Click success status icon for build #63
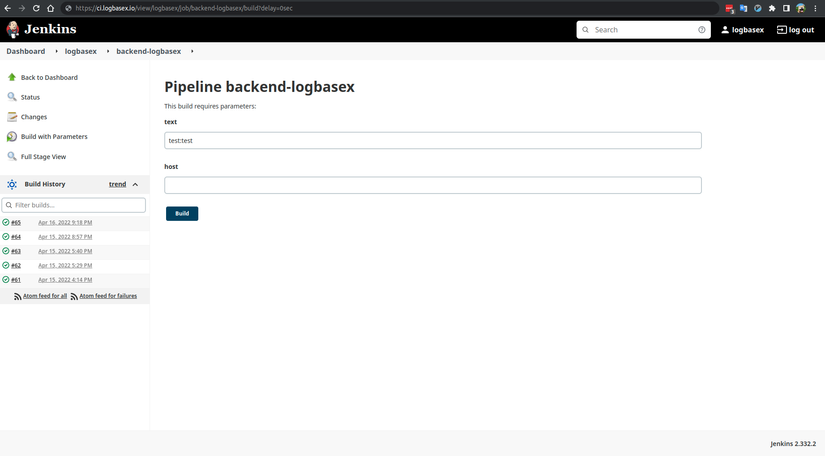The height and width of the screenshot is (456, 825). (6, 251)
